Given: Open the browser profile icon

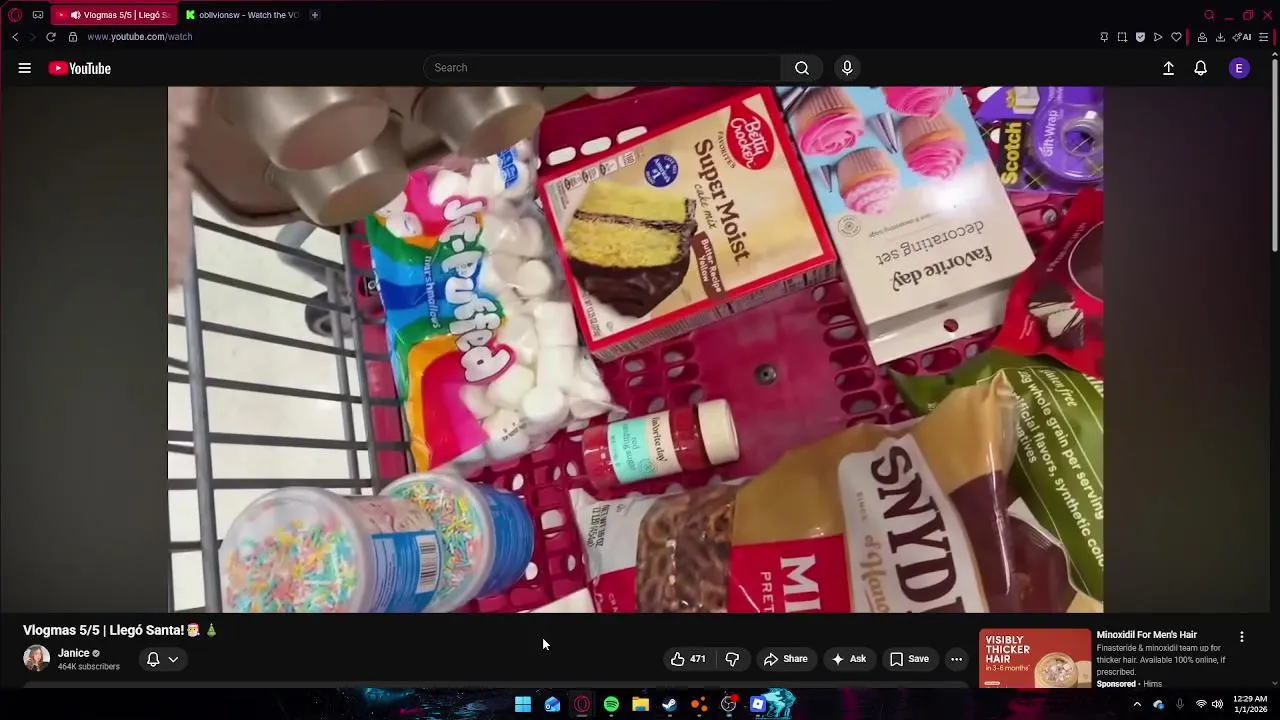Looking at the screenshot, I should click(x=1202, y=37).
